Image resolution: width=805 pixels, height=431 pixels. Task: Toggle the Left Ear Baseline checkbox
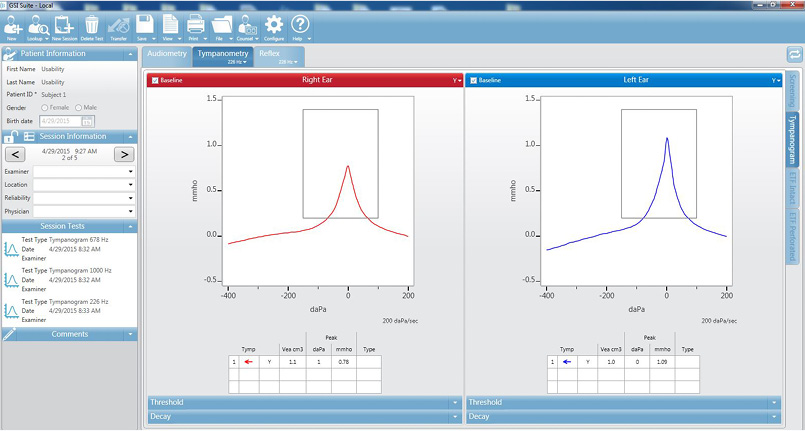tap(473, 80)
